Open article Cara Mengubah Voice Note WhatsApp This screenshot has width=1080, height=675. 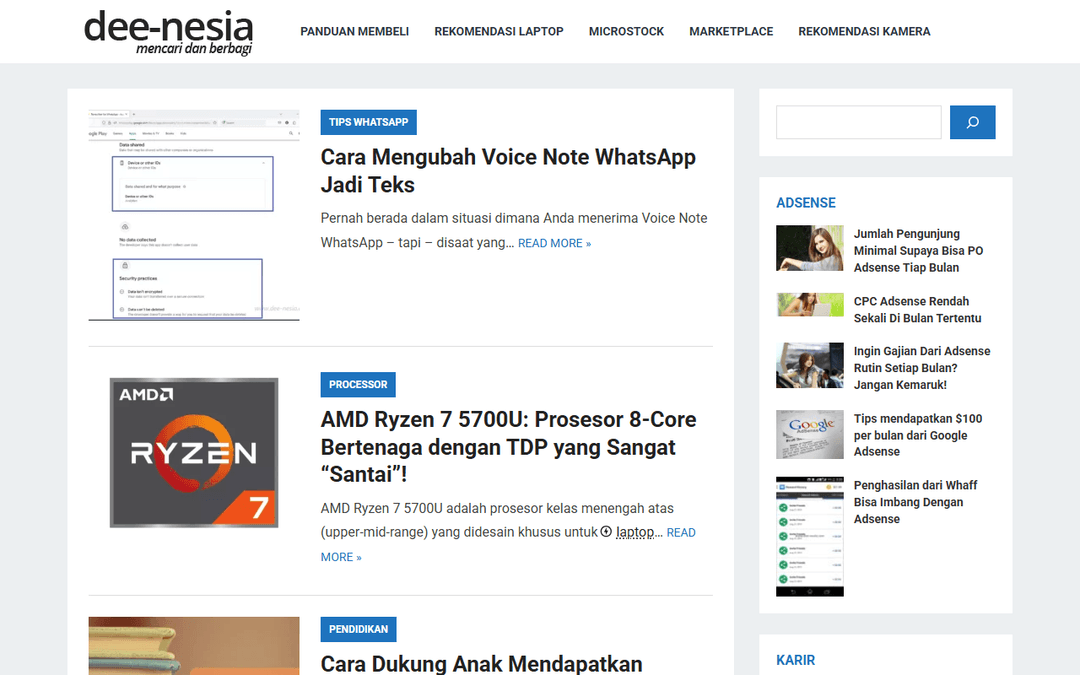[x=508, y=171]
